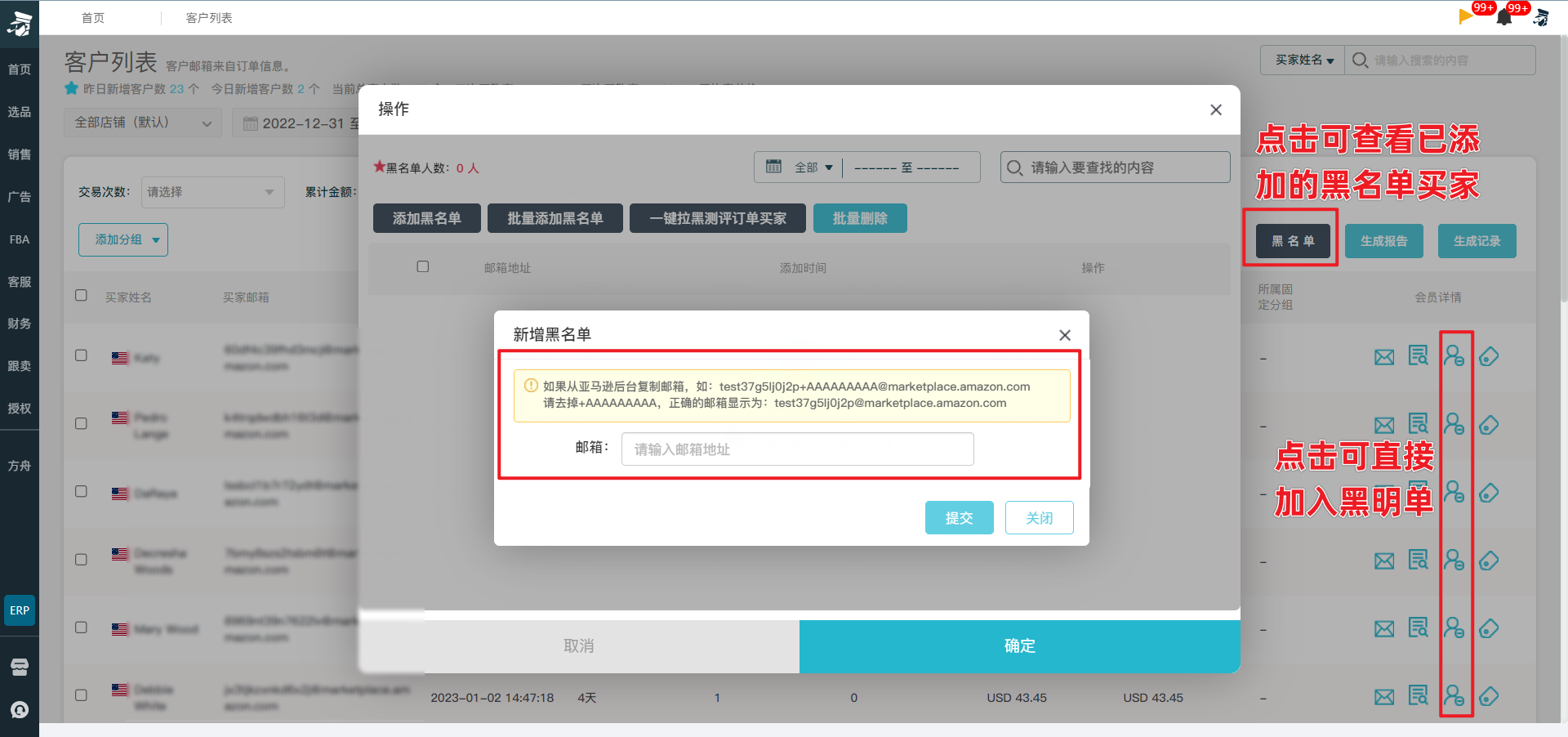Click the 批量添加黑名单 button
This screenshot has height=737, width=1568.
click(x=555, y=218)
